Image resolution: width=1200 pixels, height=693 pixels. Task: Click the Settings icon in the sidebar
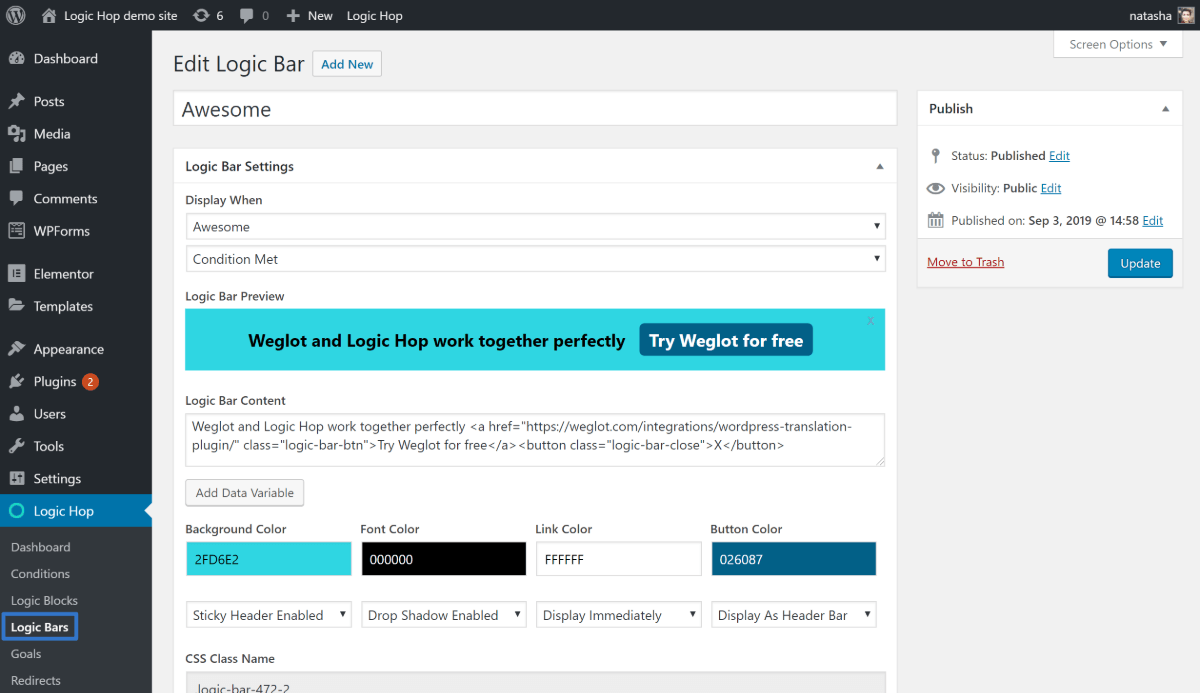[17, 478]
